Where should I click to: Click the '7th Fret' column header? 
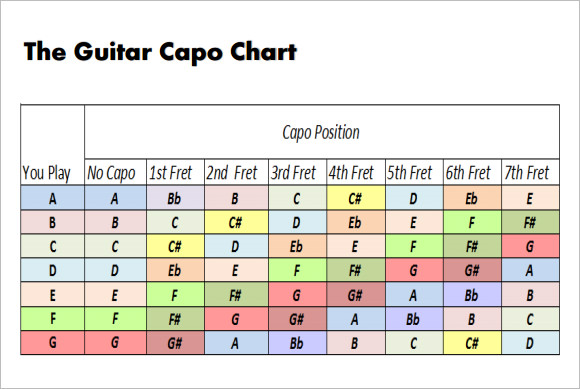(x=530, y=173)
